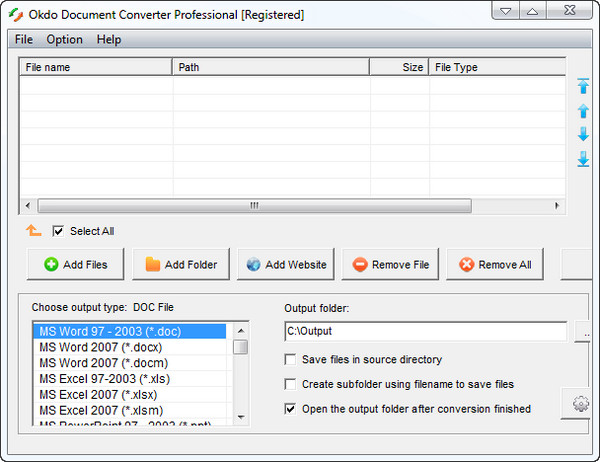
Task: Open the Option menu
Action: pos(65,39)
